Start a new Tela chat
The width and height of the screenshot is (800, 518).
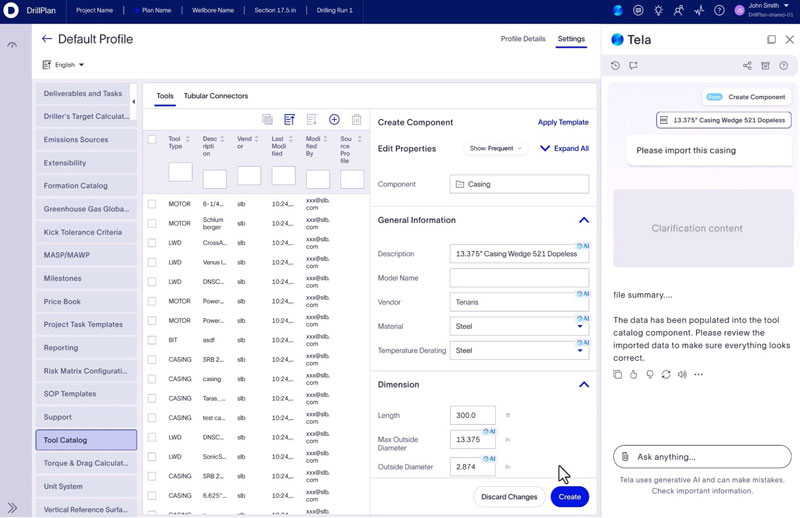[x=633, y=65]
